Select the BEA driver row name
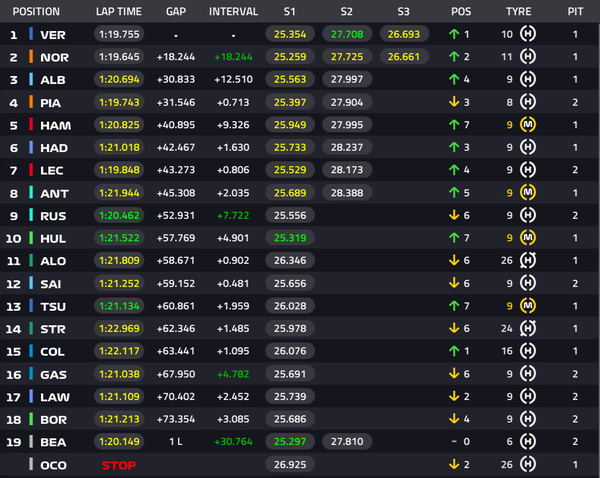This screenshot has height=478, width=600. 53,442
